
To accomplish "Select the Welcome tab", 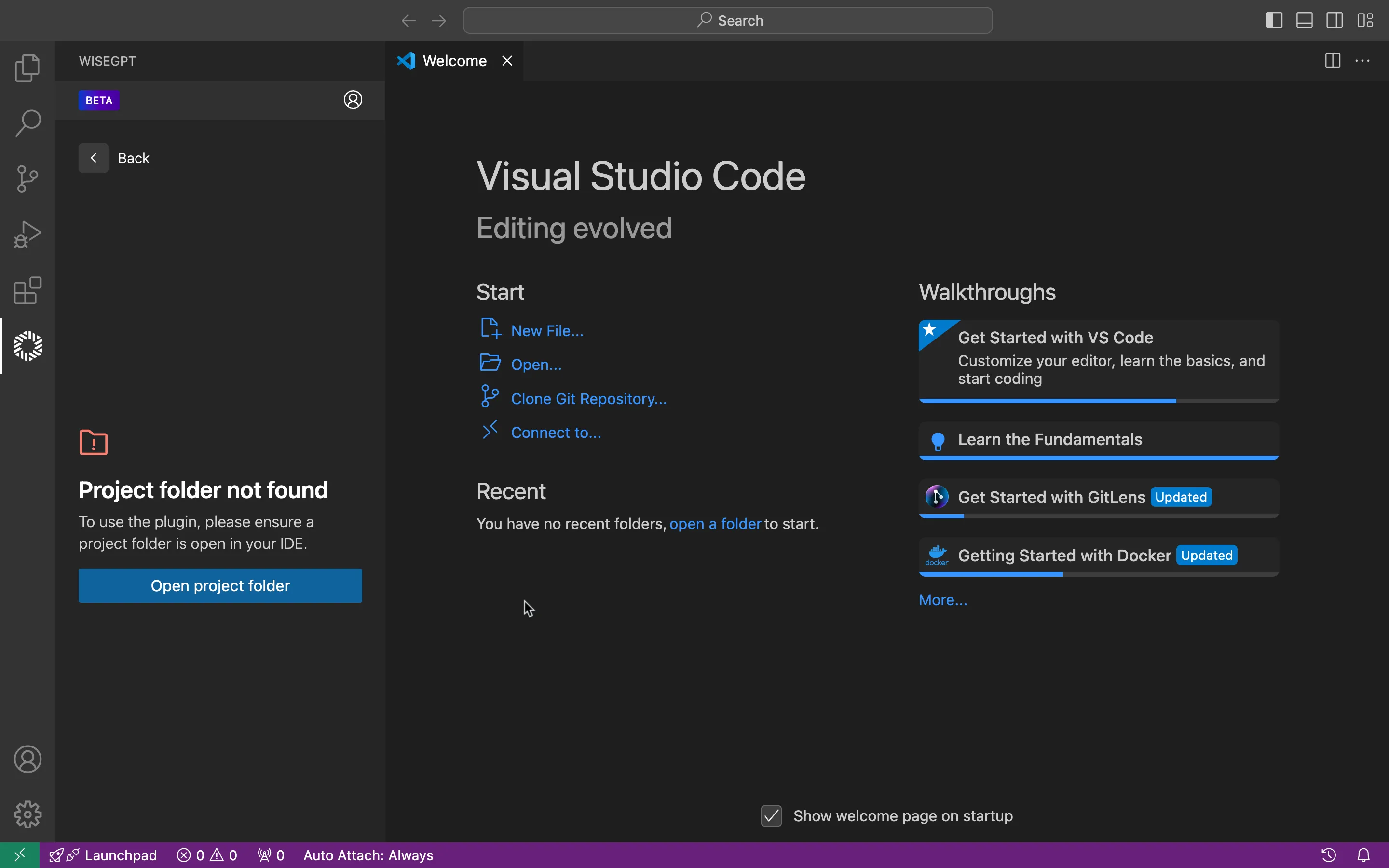I will click(454, 61).
